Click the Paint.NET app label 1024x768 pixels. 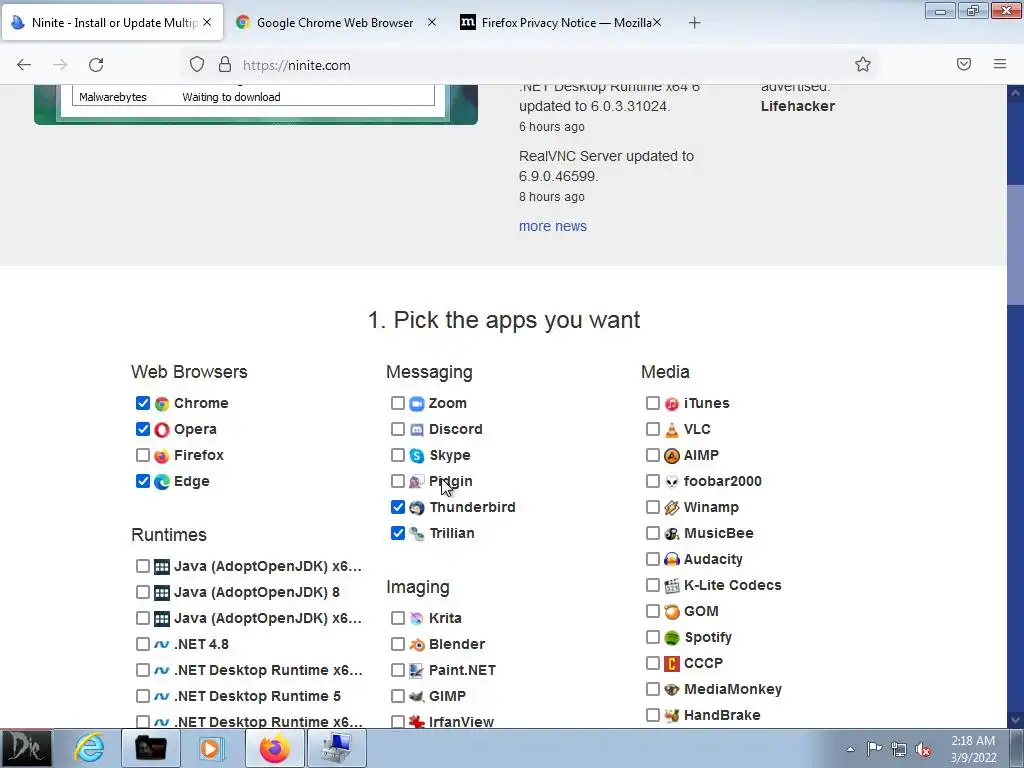[462, 670]
